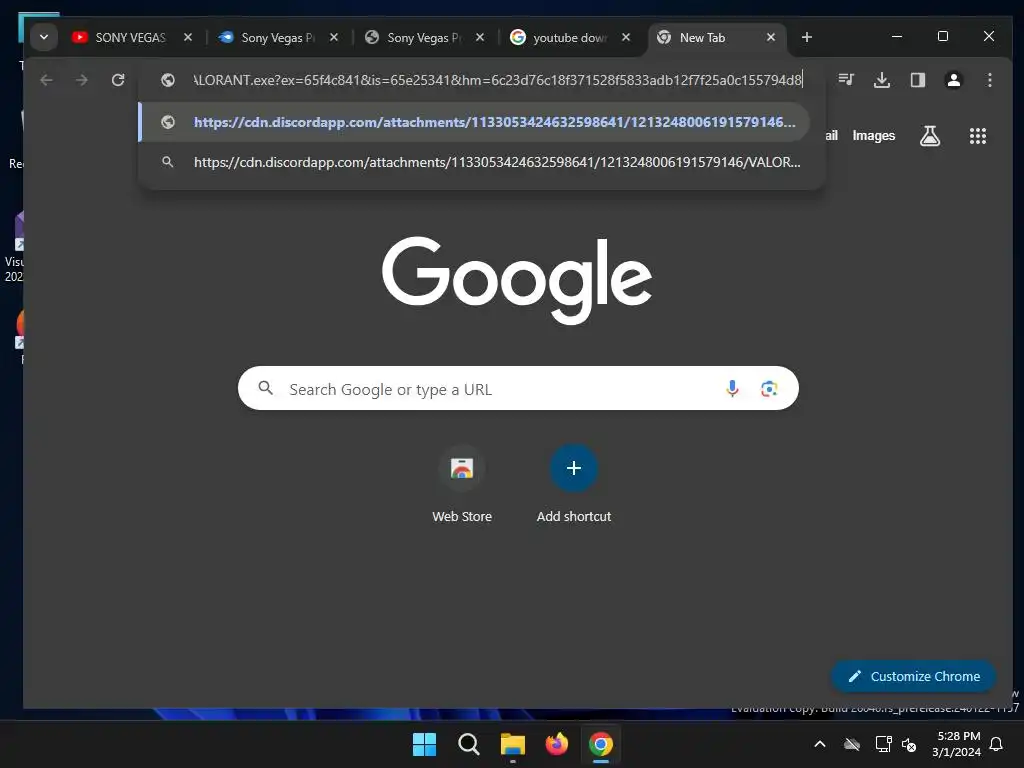Click the address bar URL text
The height and width of the screenshot is (768, 1024).
498,80
